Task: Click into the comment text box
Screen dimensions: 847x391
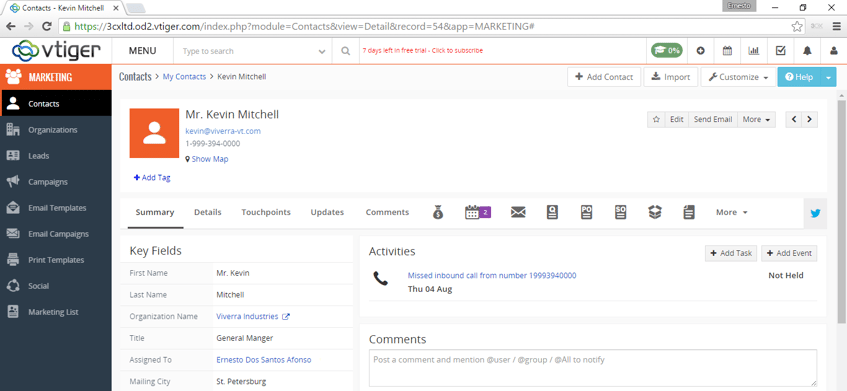Action: (593, 368)
